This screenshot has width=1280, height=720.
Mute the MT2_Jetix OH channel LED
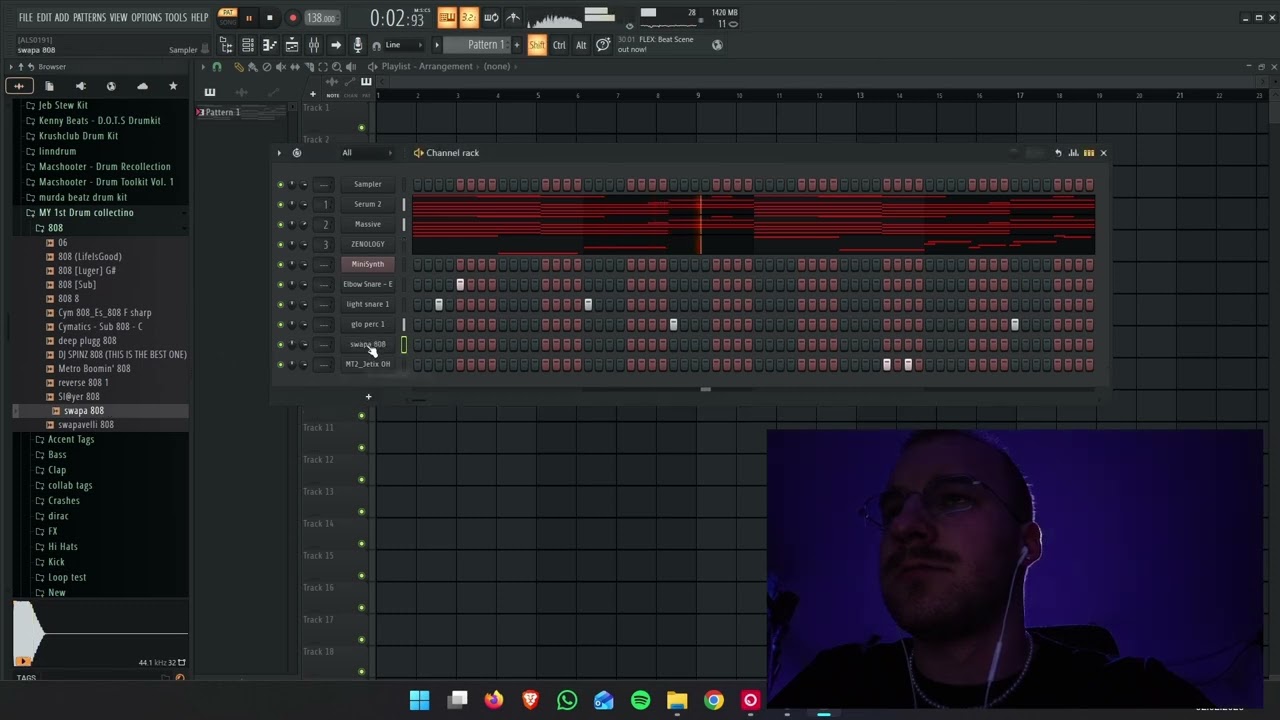[280, 364]
